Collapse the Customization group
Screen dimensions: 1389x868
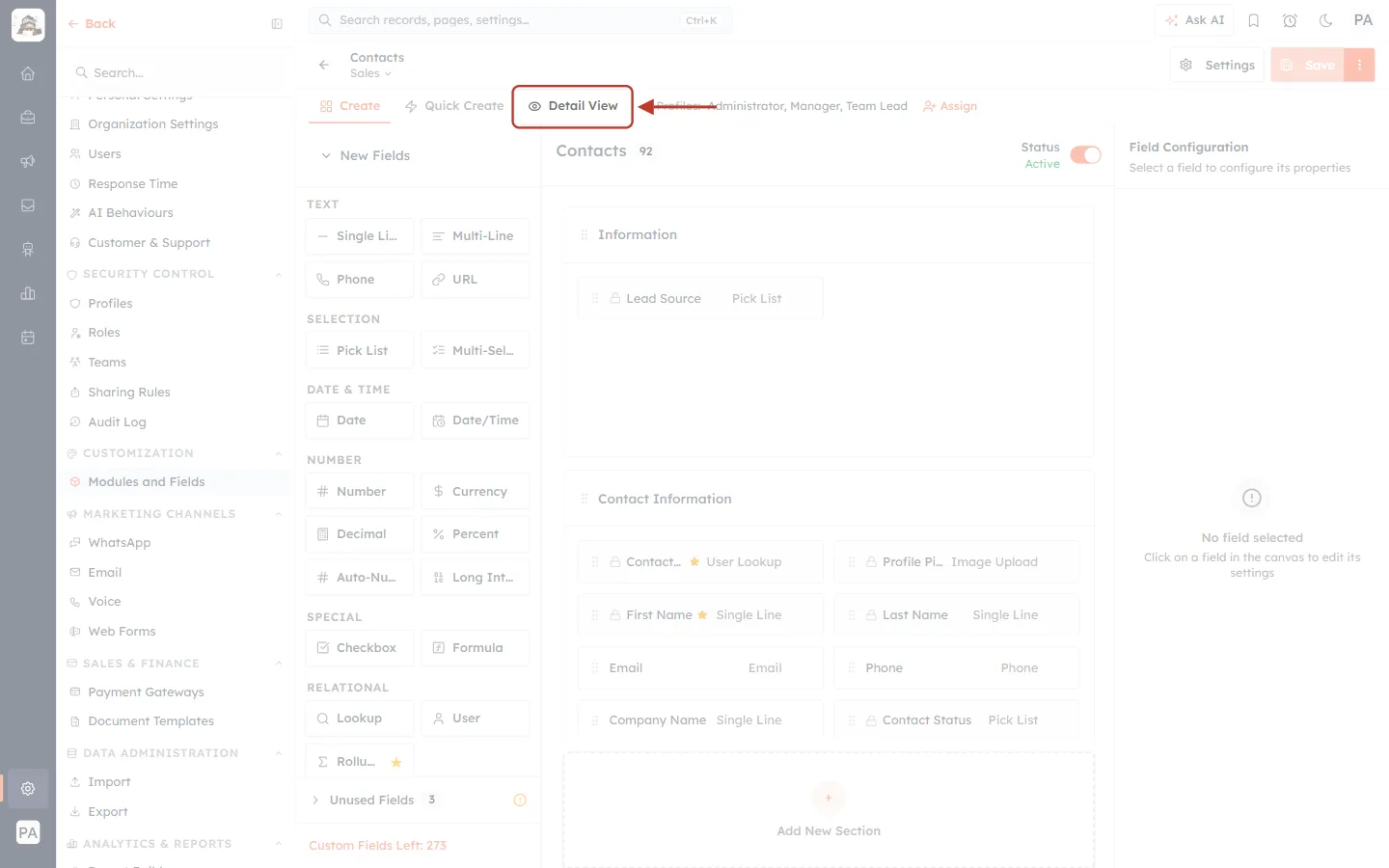coord(278,453)
